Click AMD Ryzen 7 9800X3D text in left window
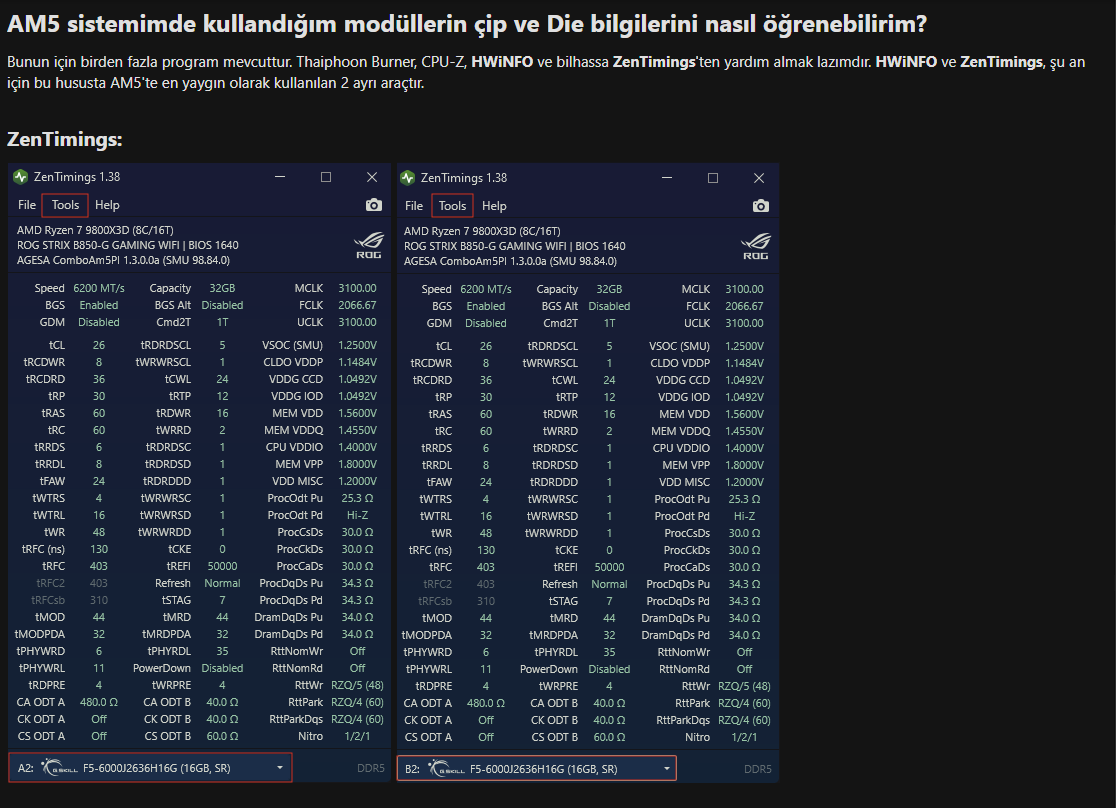Viewport: 1116px width, 808px height. 95,230
